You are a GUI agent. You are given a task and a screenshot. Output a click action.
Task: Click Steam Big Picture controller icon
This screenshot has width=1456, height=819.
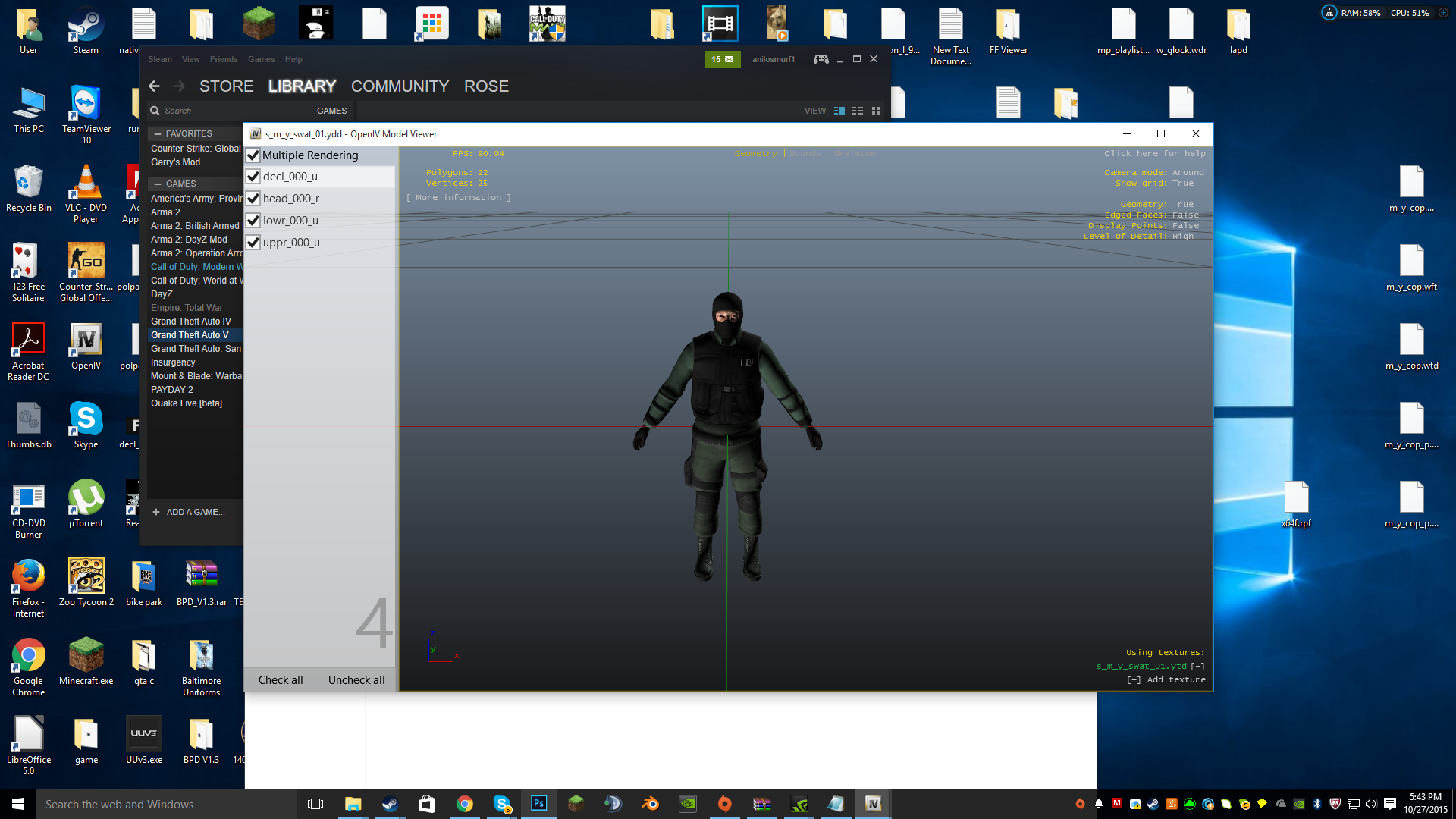point(821,59)
